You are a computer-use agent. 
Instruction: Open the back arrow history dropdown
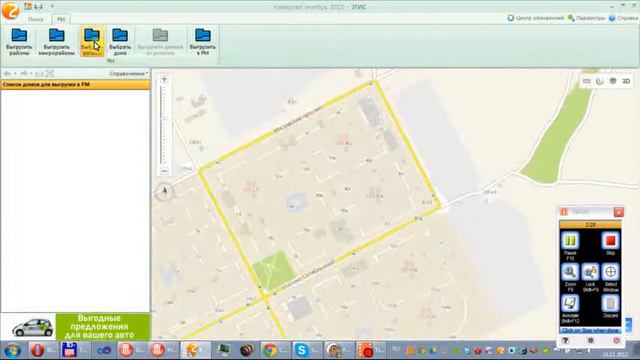[x=15, y=73]
